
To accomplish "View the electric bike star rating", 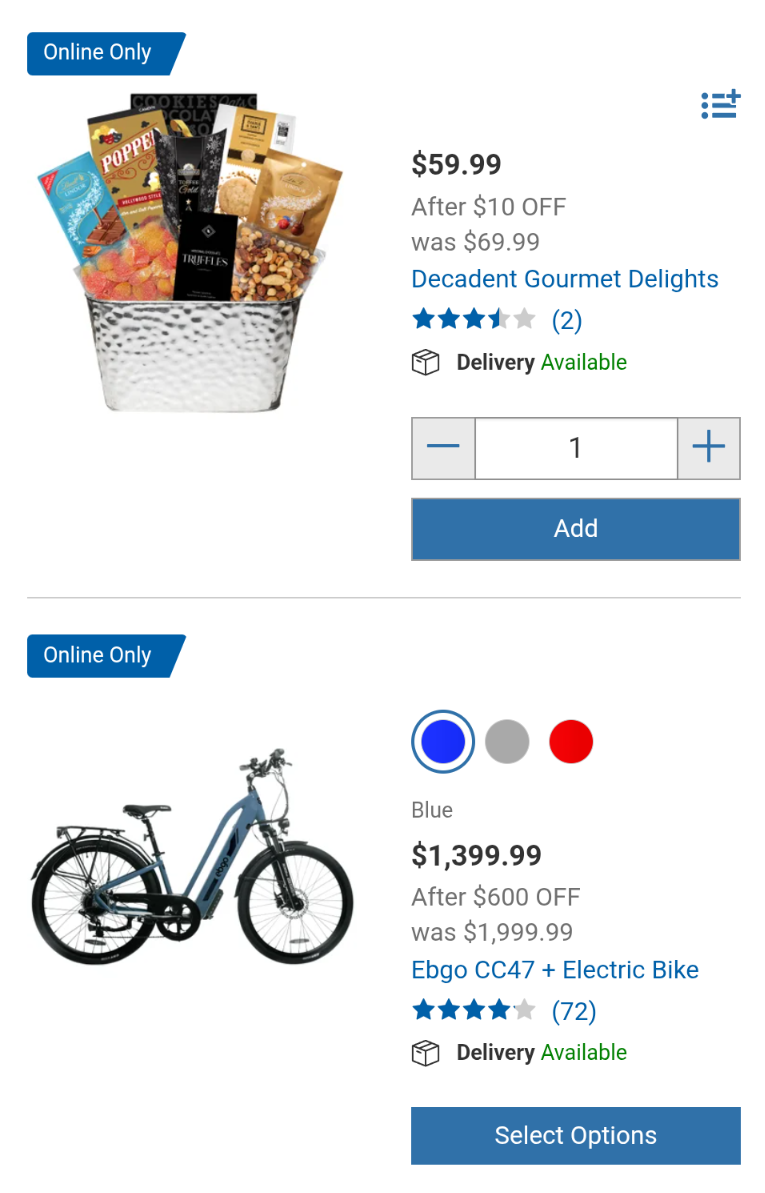I will (474, 1011).
